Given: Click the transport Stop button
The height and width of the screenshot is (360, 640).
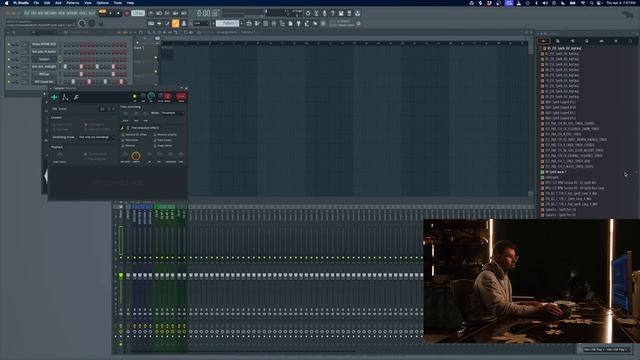Looking at the screenshot, I should 118,13.
